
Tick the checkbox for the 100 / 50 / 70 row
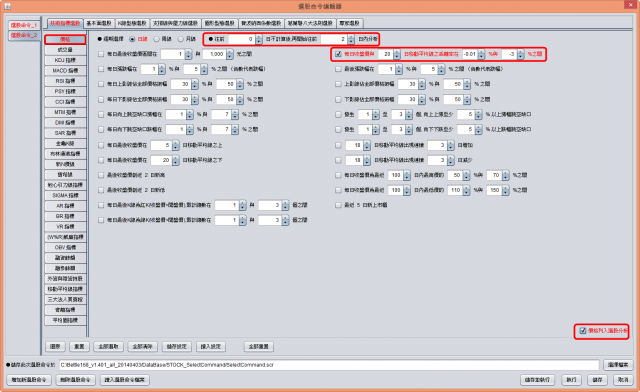click(x=338, y=175)
